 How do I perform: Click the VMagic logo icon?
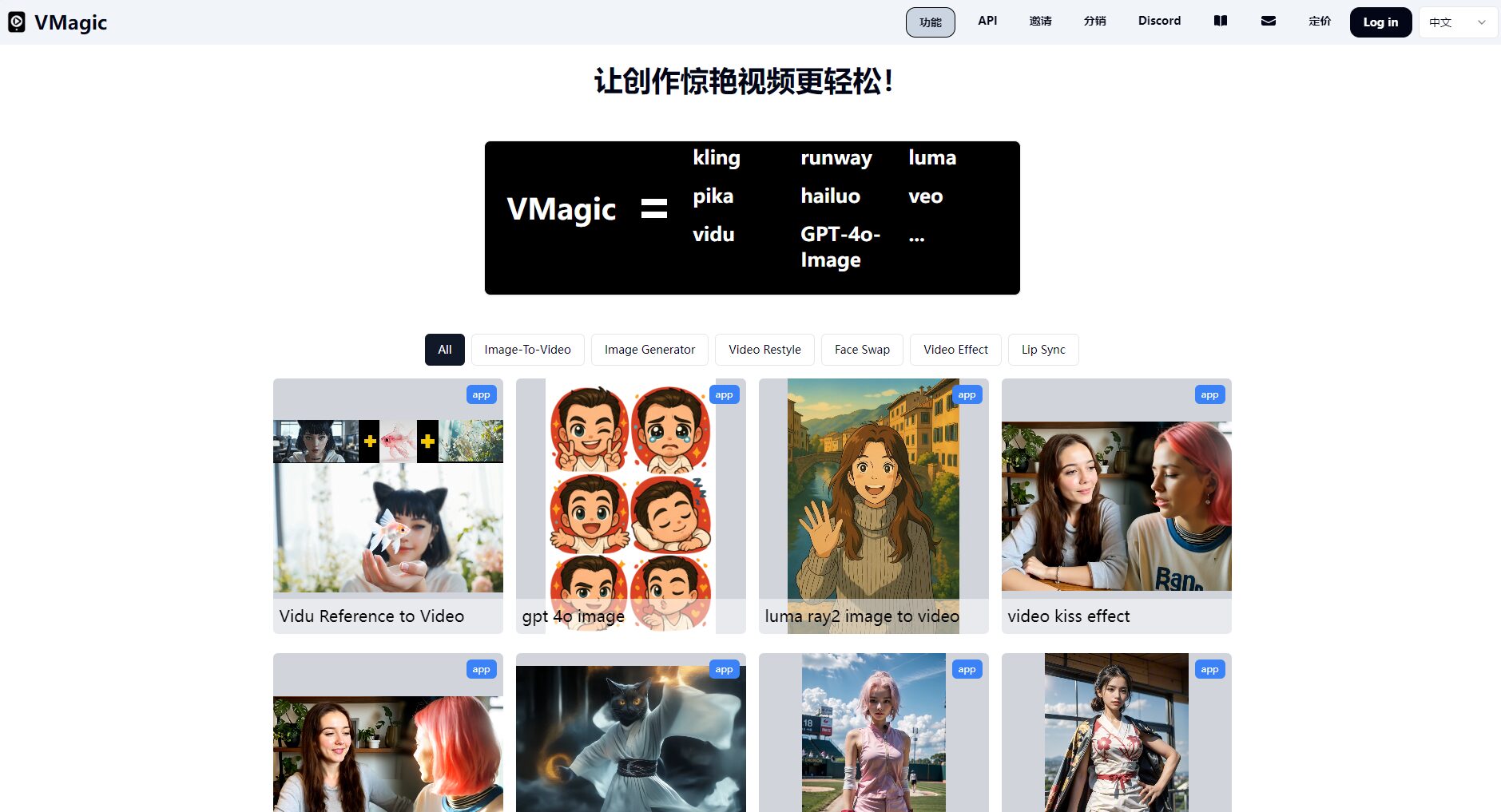[x=17, y=22]
